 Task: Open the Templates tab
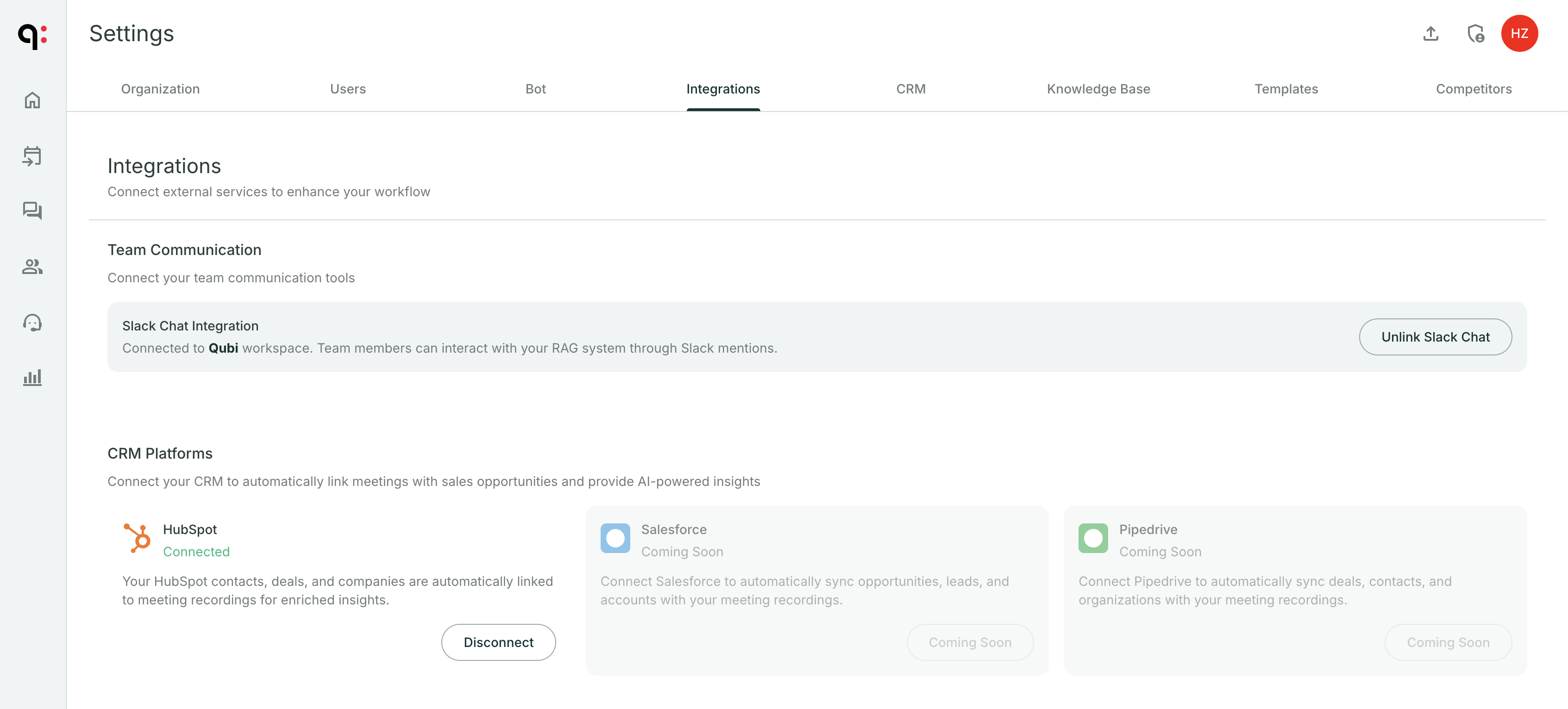[x=1286, y=89]
